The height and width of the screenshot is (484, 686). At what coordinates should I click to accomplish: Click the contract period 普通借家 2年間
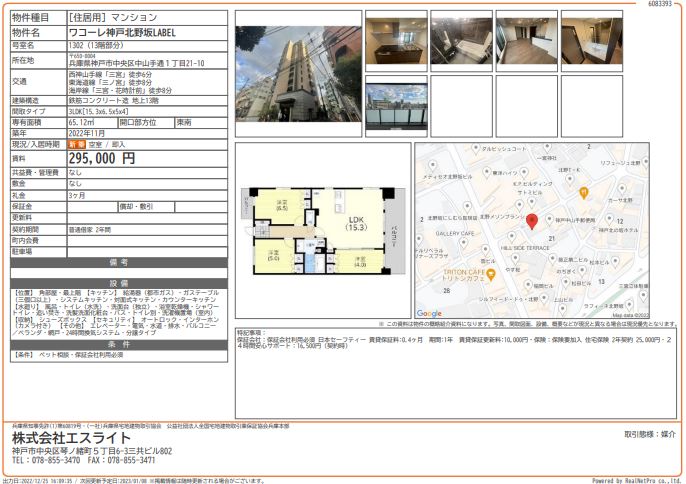tap(90, 229)
